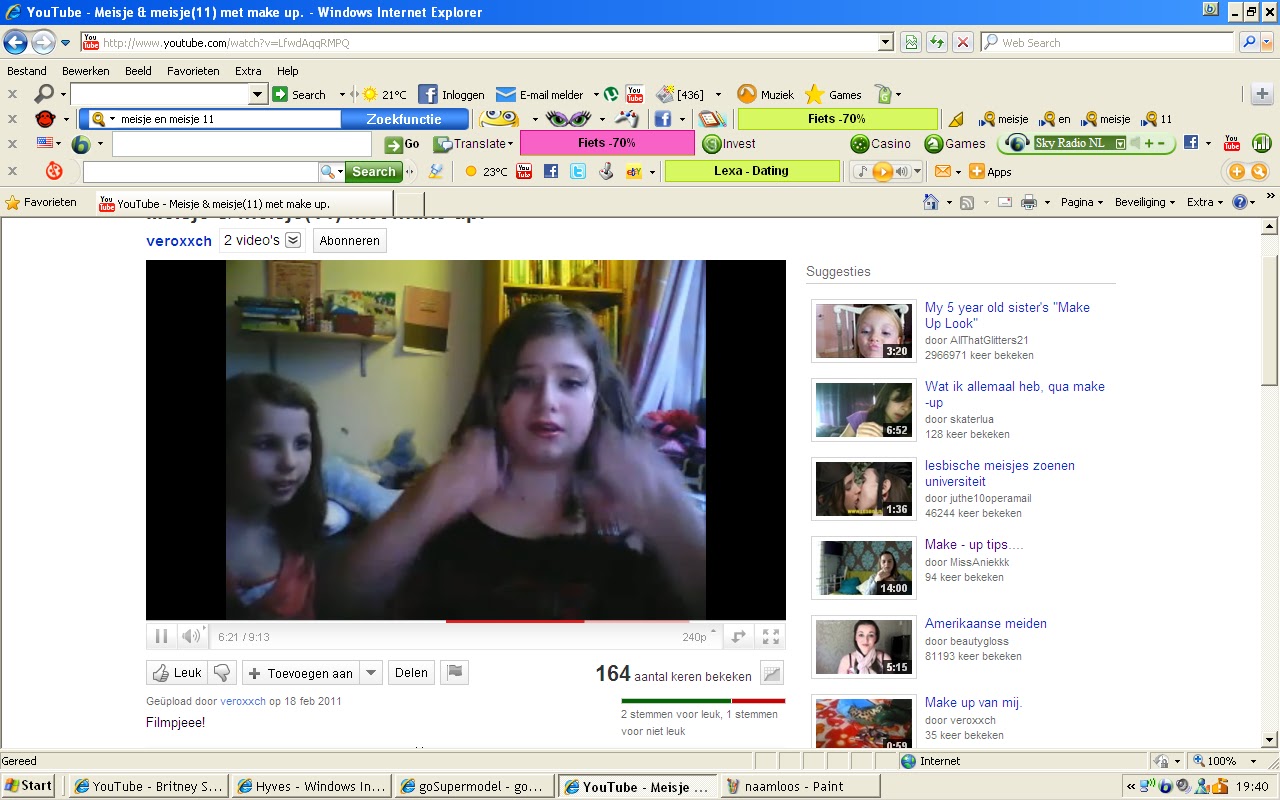Screen dimensions: 1280x800
Task: Open the Favorieten menu in menu bar
Action: tap(193, 71)
